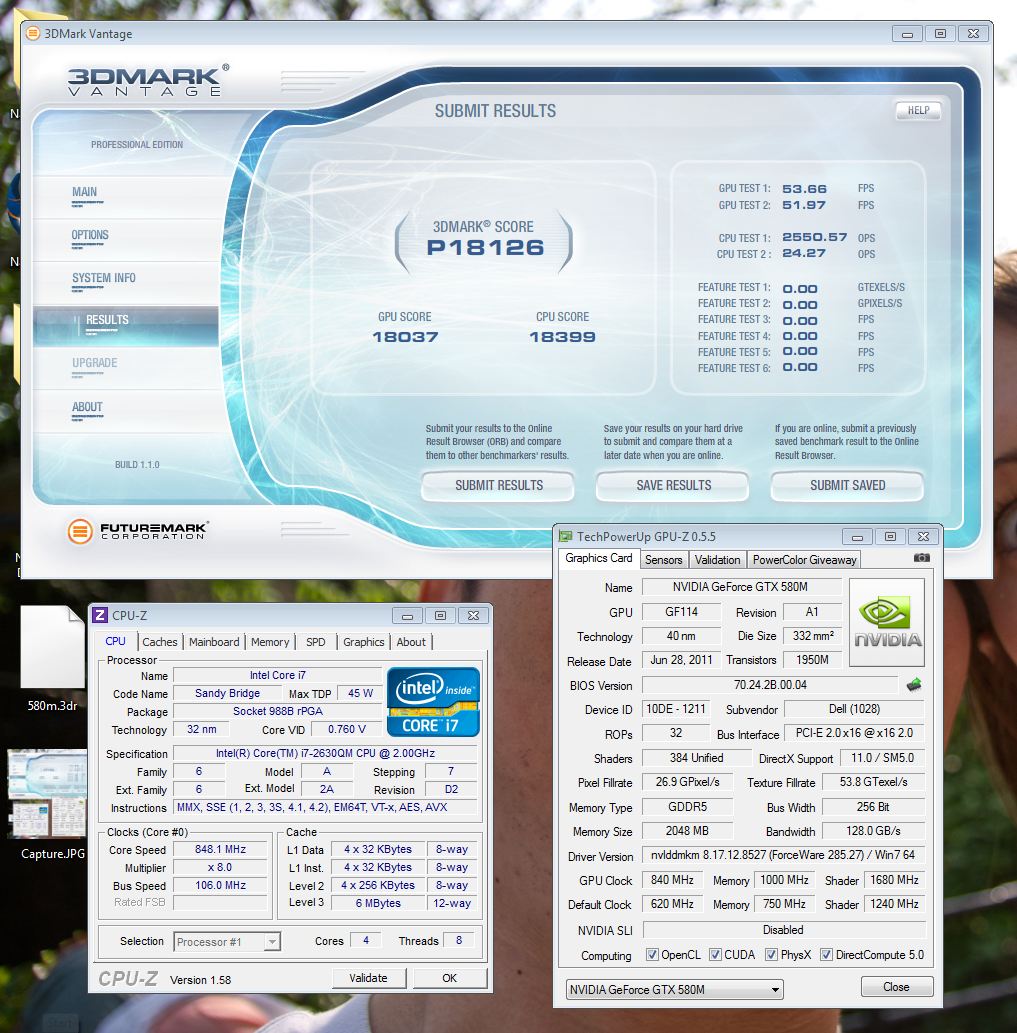Click the HELP button in 3DMark
Image resolution: width=1017 pixels, height=1033 pixels.
[x=918, y=111]
